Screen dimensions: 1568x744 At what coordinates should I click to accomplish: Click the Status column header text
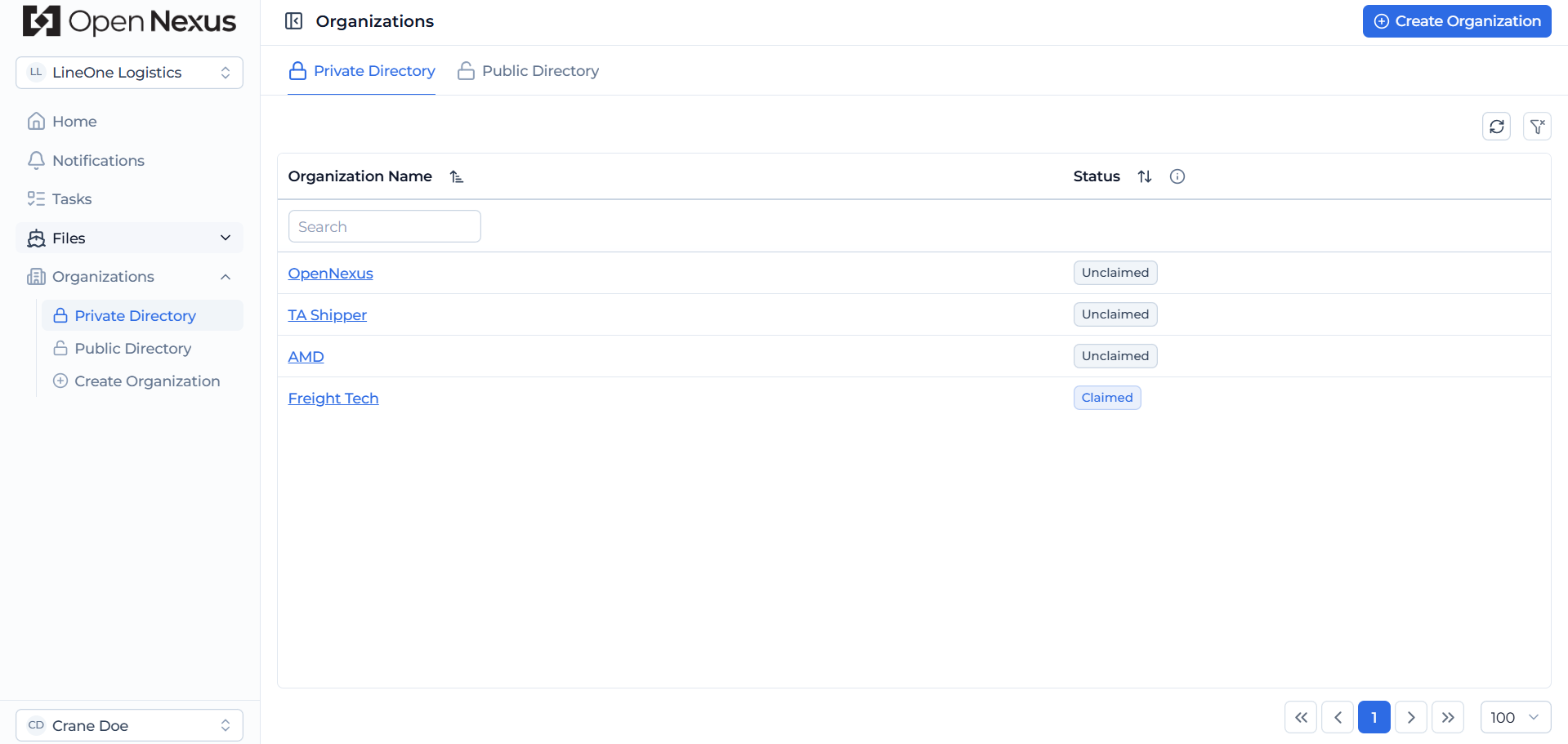[x=1097, y=176]
